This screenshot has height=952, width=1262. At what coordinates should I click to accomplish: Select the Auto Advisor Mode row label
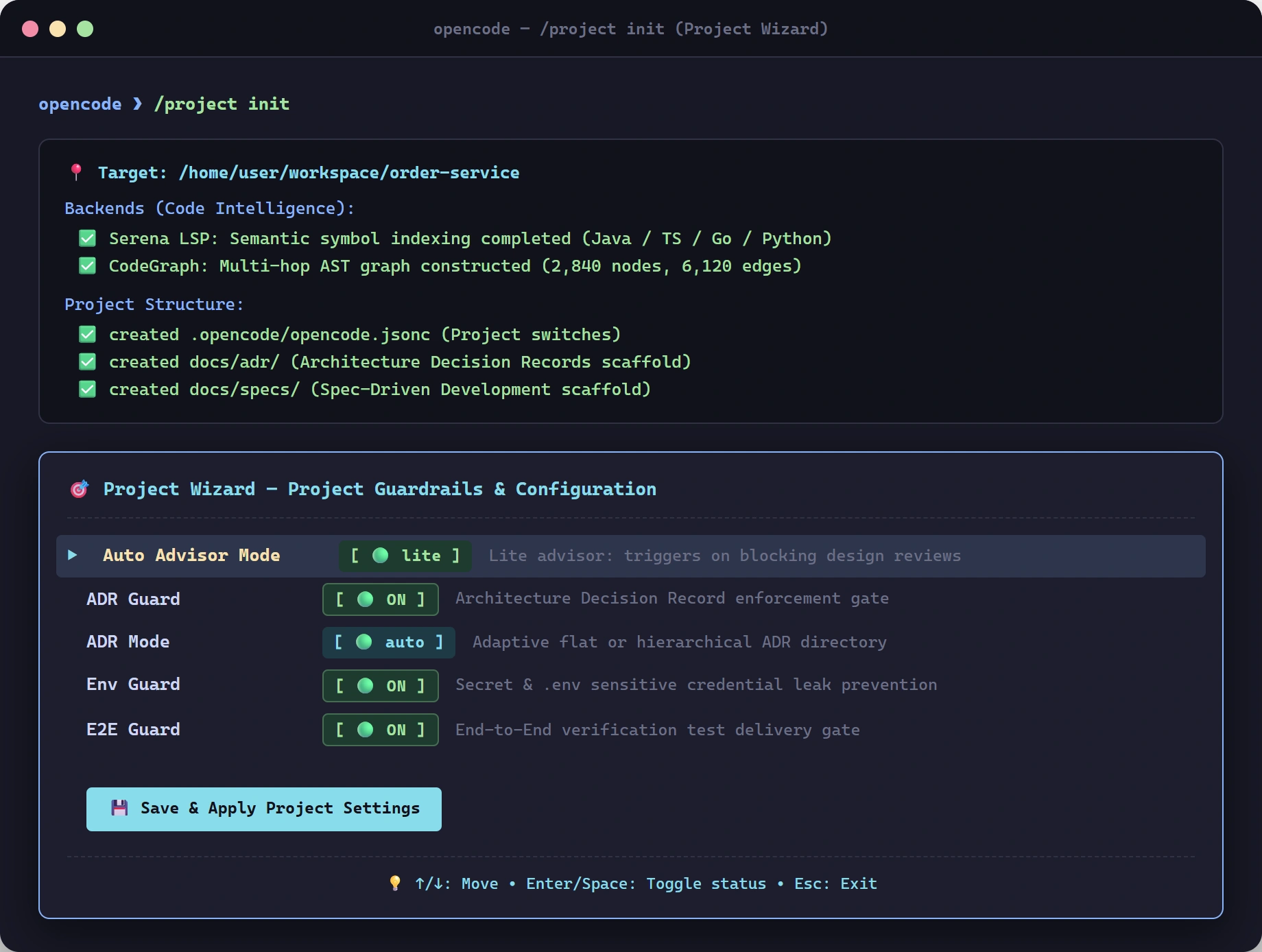pyautogui.click(x=191, y=556)
